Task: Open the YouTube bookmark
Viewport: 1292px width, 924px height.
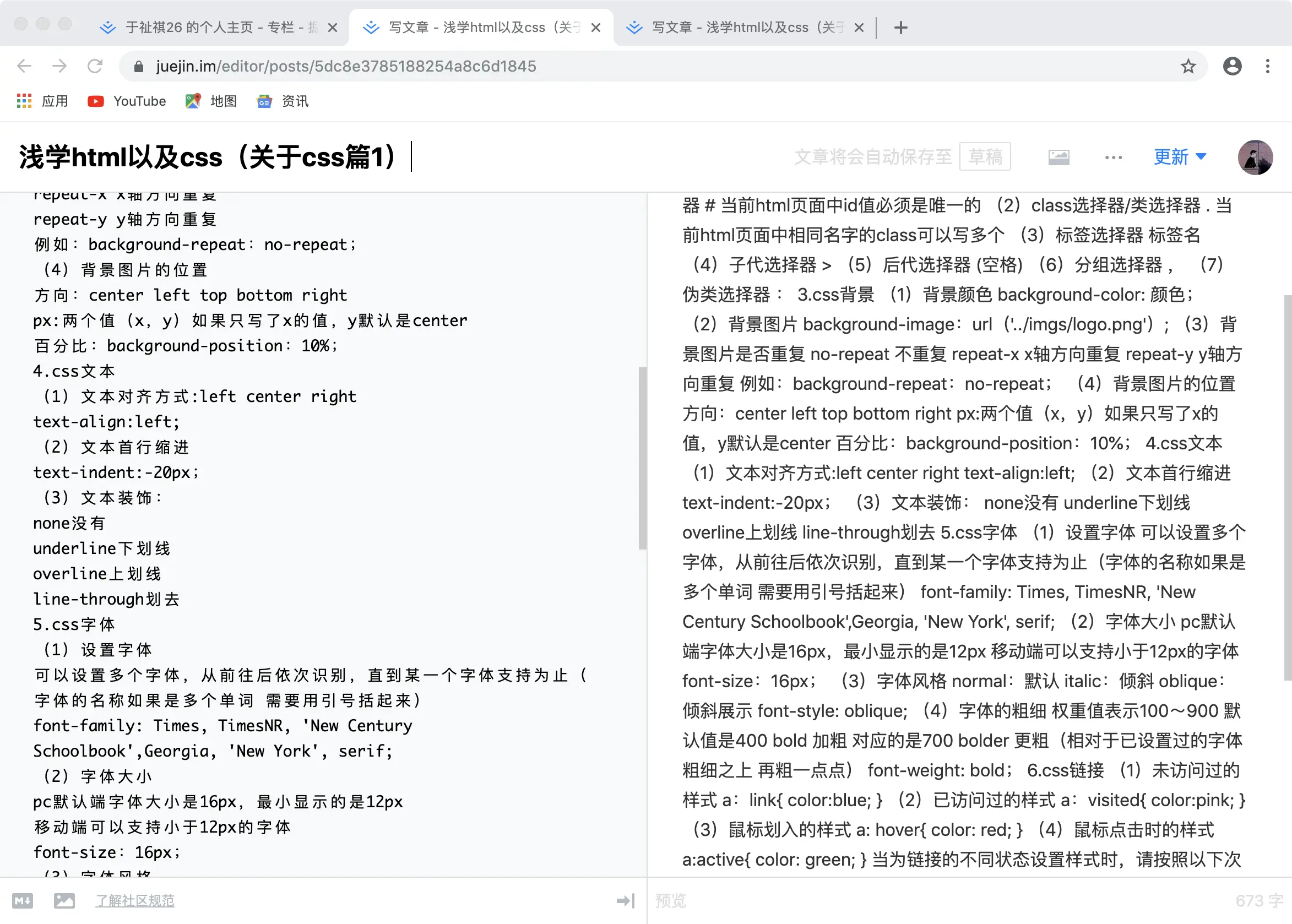Action: [127, 101]
